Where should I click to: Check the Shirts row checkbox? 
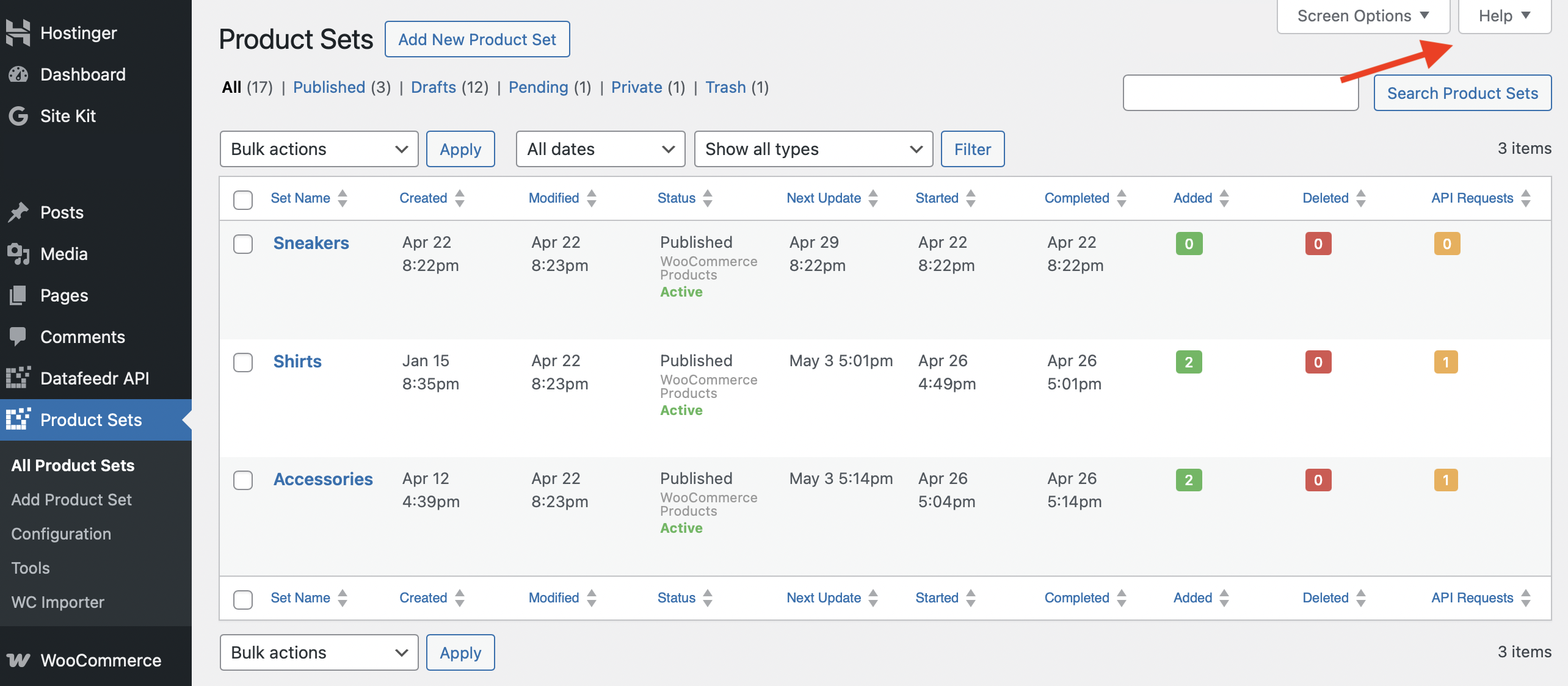(243, 362)
